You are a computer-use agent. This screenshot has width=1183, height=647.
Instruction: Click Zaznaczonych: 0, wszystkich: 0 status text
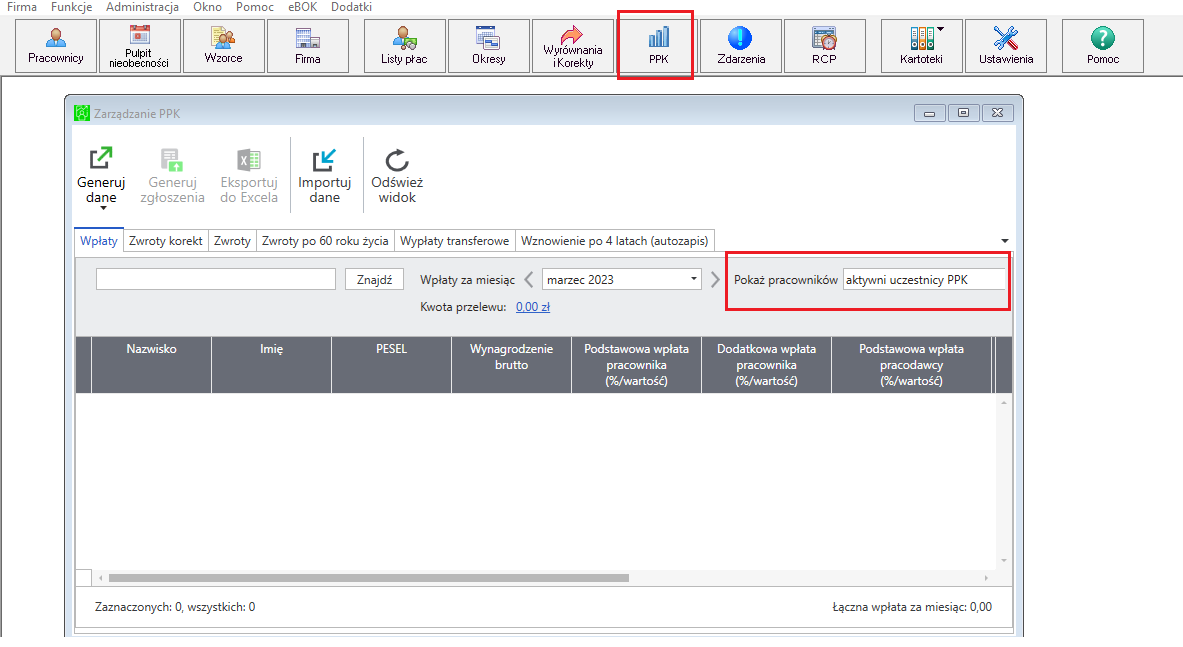175,607
